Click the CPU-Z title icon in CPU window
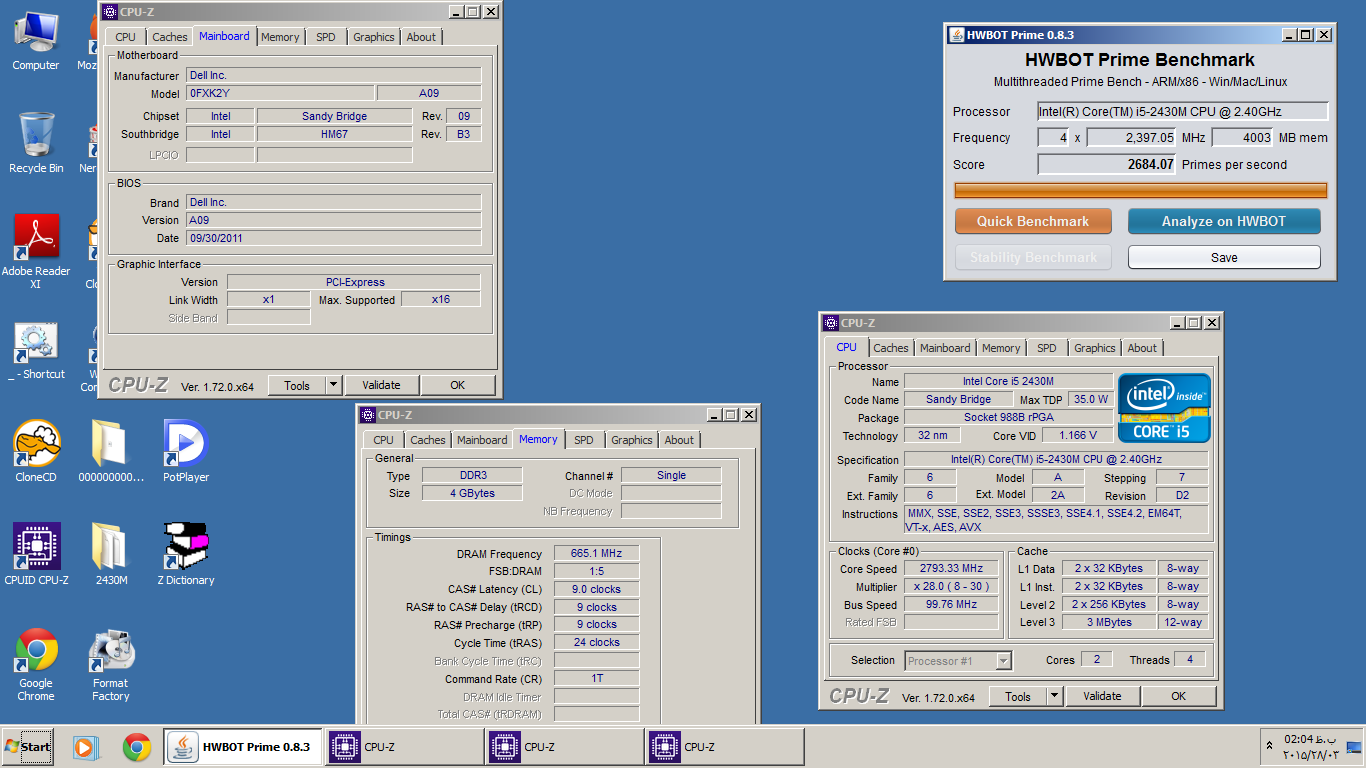Viewport: 1366px width, 768px height. (x=830, y=323)
